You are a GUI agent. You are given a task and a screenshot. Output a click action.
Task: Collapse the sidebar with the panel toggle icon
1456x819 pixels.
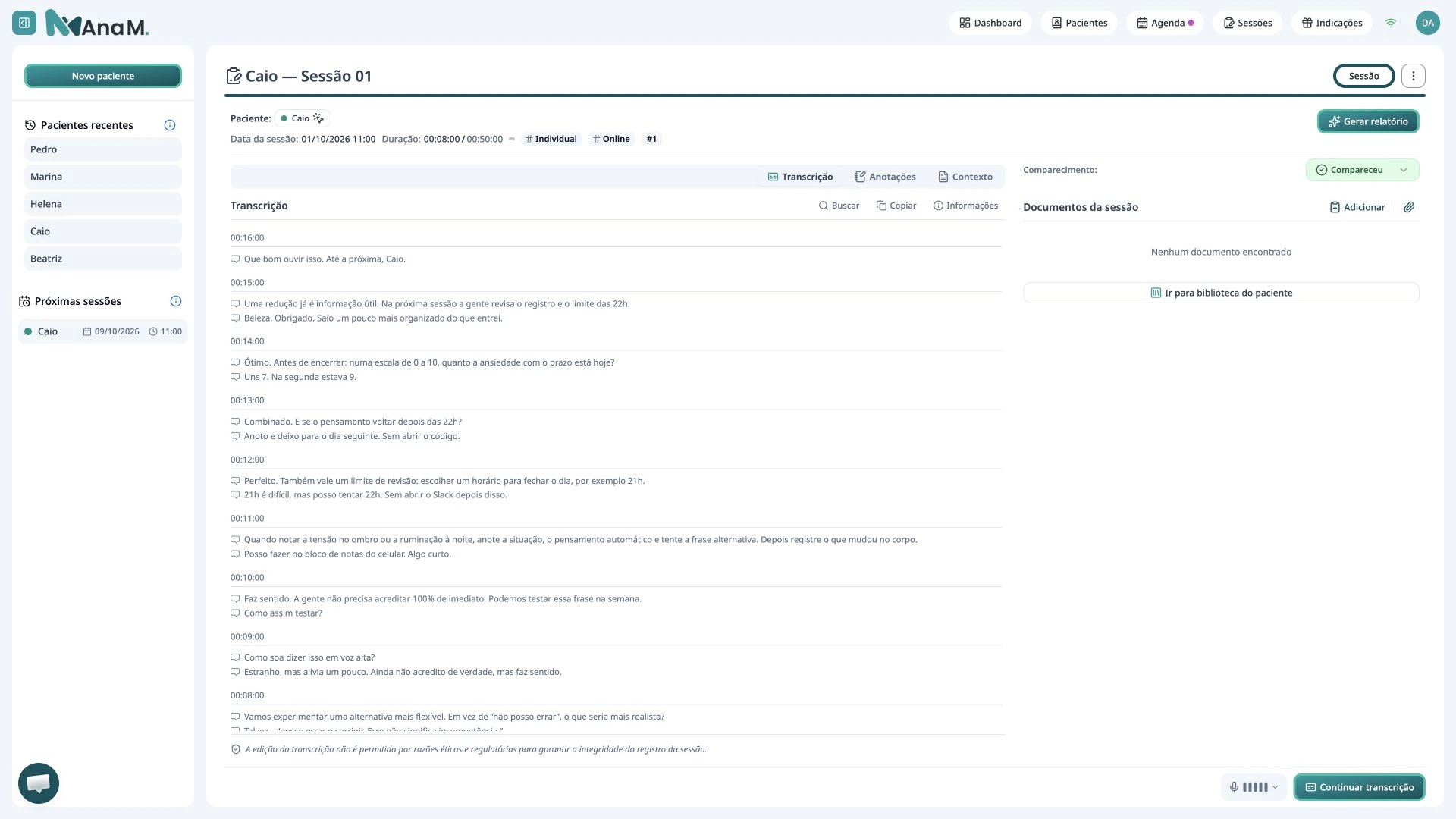24,23
